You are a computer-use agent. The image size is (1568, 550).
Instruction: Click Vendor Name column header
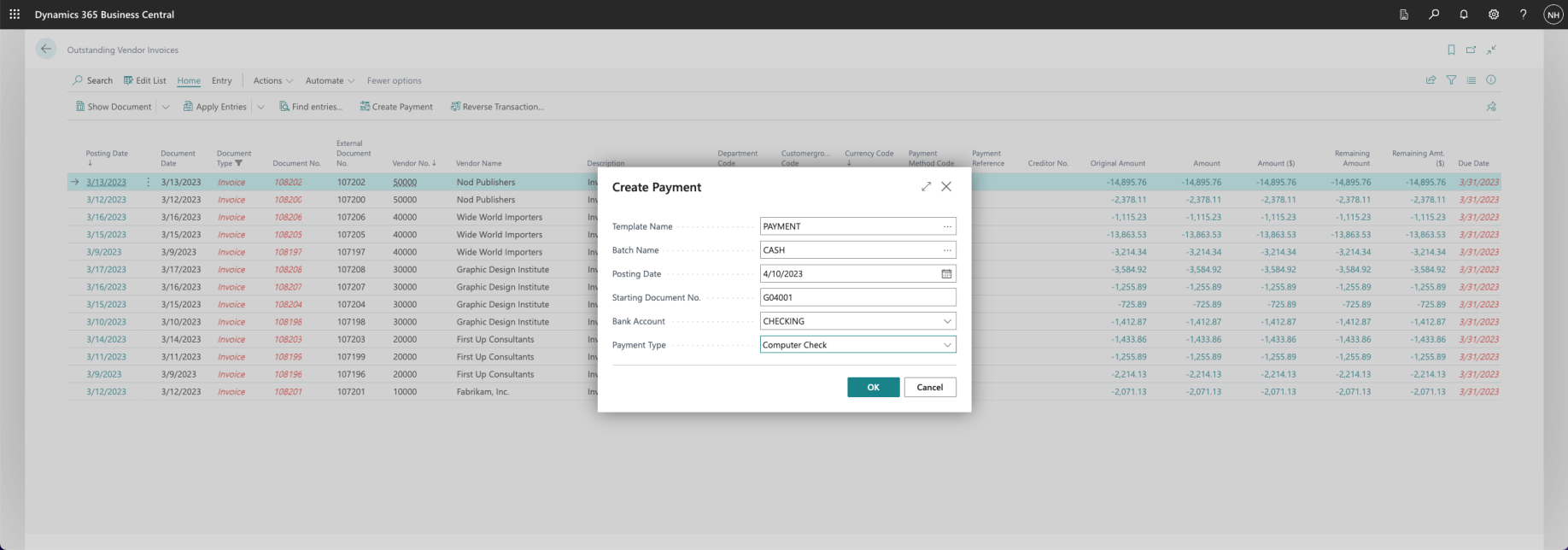point(478,163)
